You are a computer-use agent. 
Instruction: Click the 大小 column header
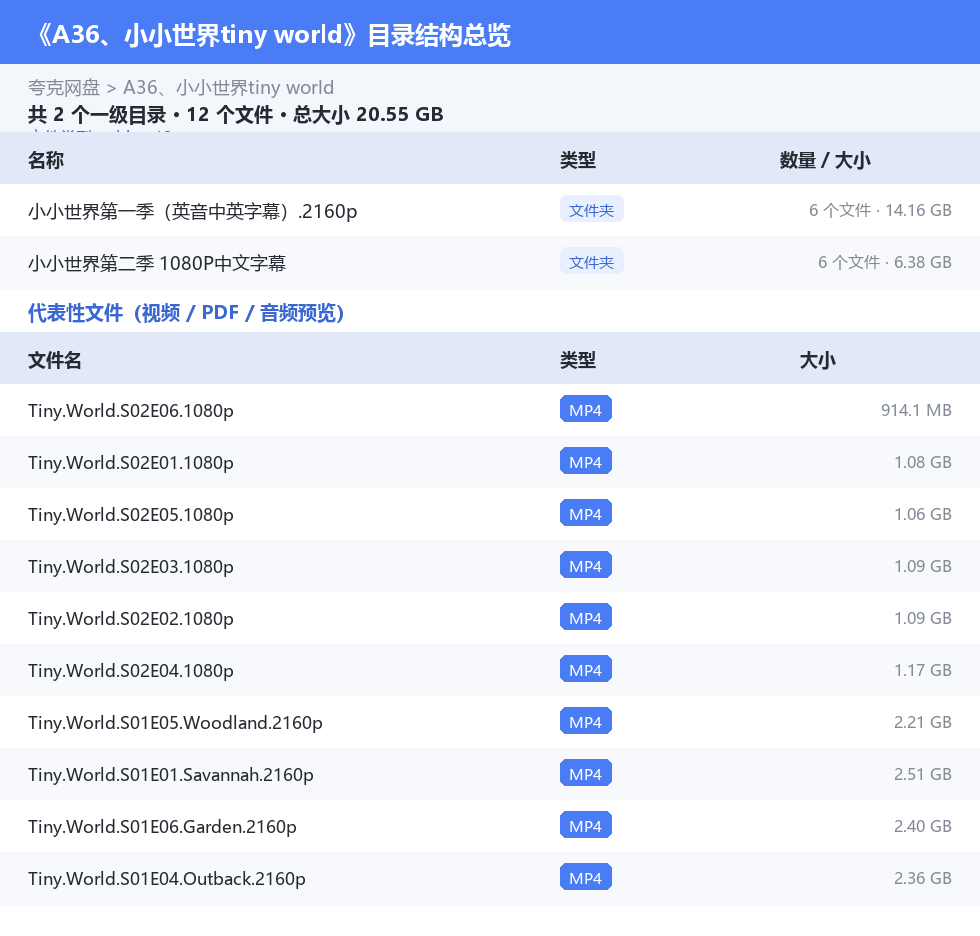click(818, 361)
